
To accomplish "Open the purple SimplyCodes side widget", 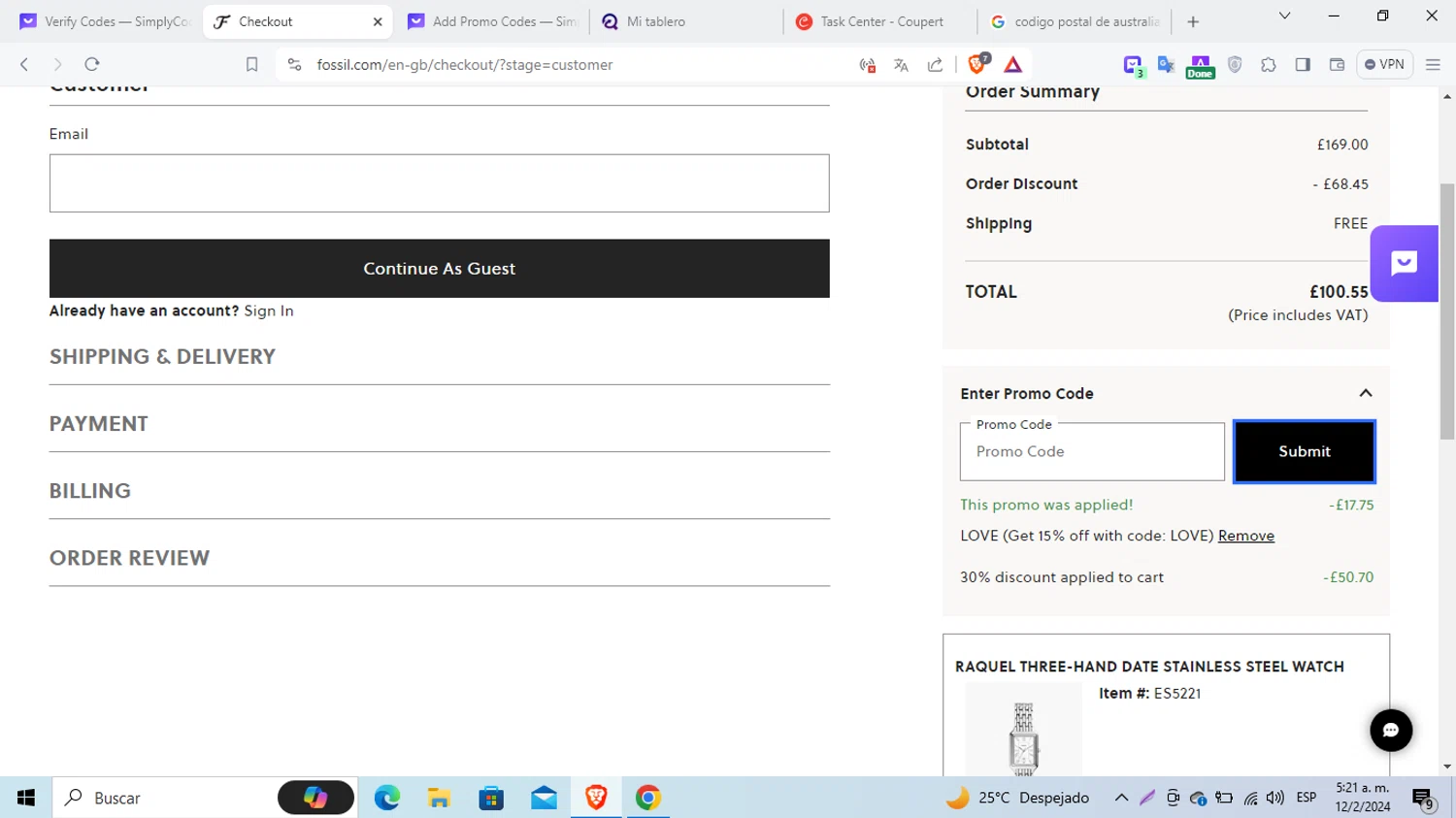I will pyautogui.click(x=1404, y=263).
